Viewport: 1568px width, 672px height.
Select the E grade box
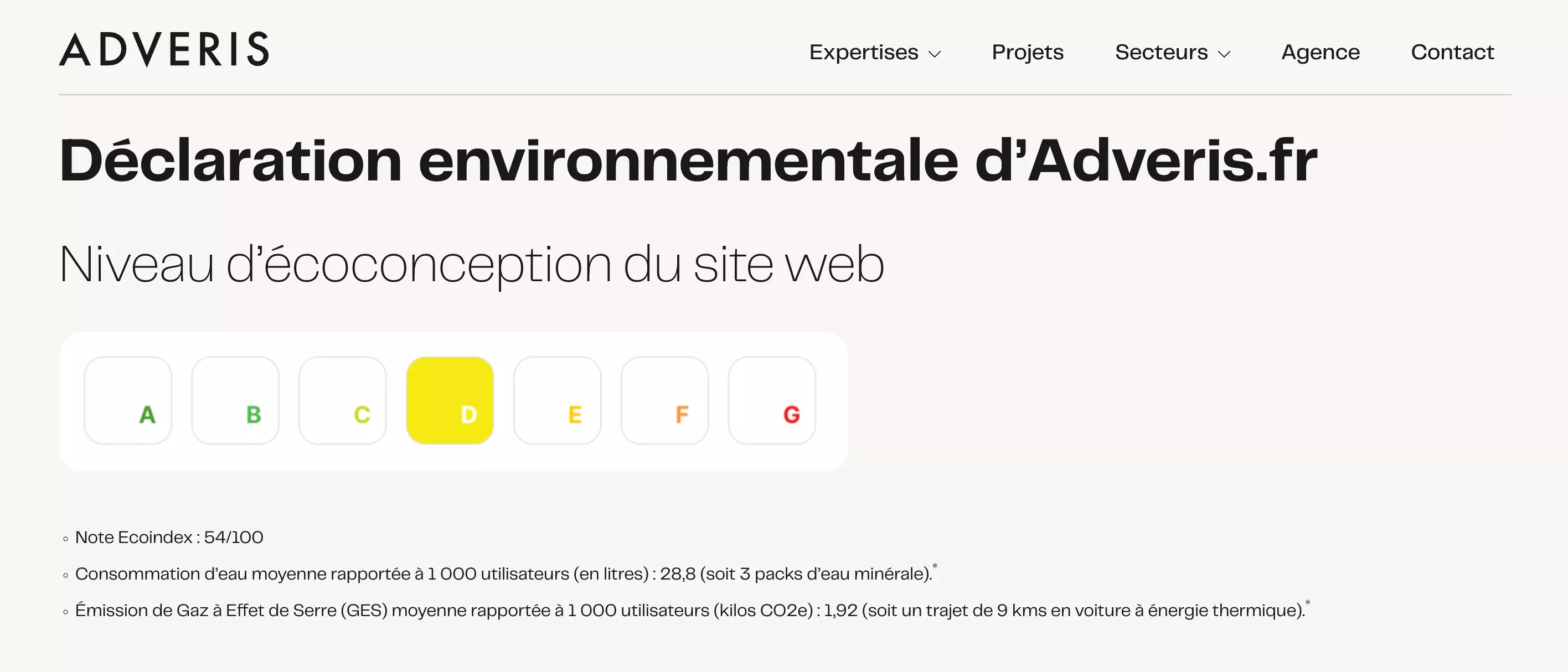[557, 401]
